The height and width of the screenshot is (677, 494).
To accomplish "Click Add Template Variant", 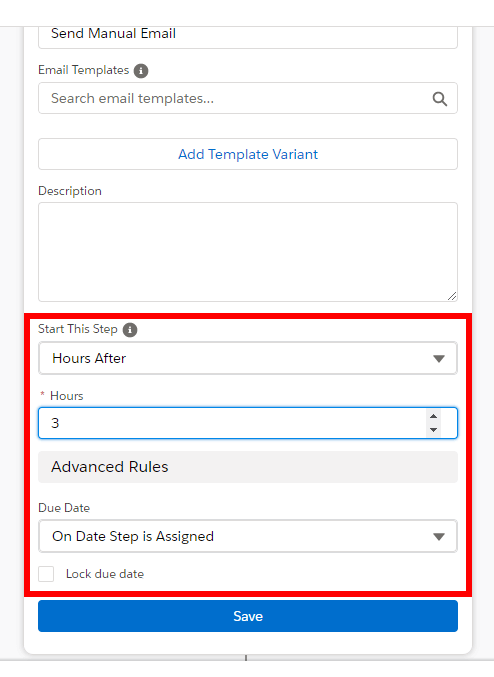I will [x=248, y=154].
